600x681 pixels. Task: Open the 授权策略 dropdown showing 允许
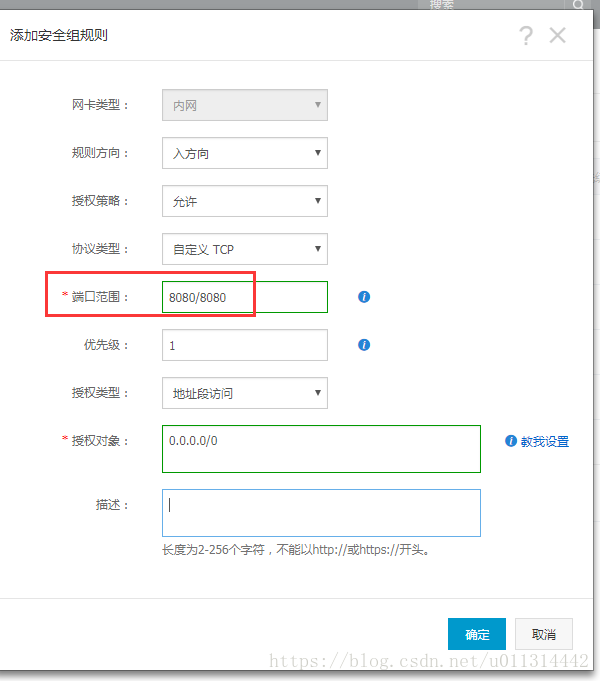point(245,201)
